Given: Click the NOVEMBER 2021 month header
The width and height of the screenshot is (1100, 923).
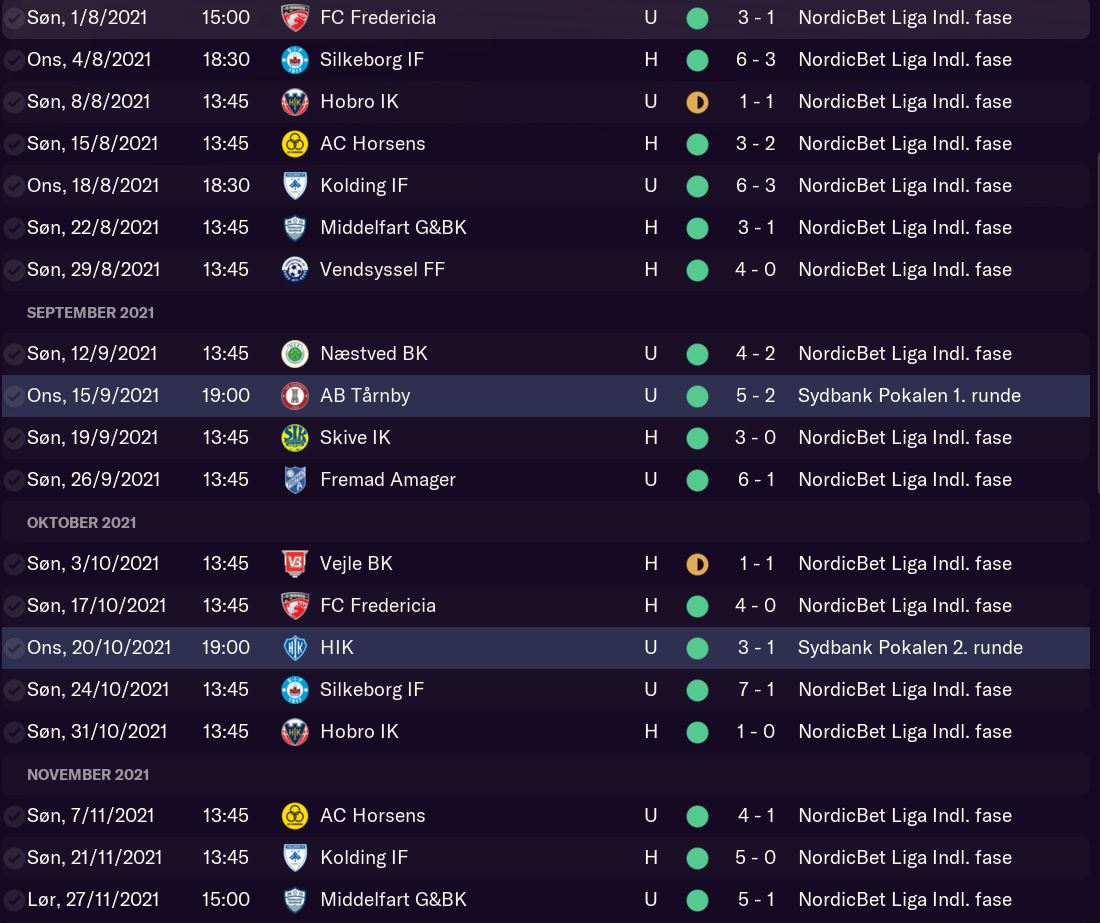Looking at the screenshot, I should tap(88, 775).
